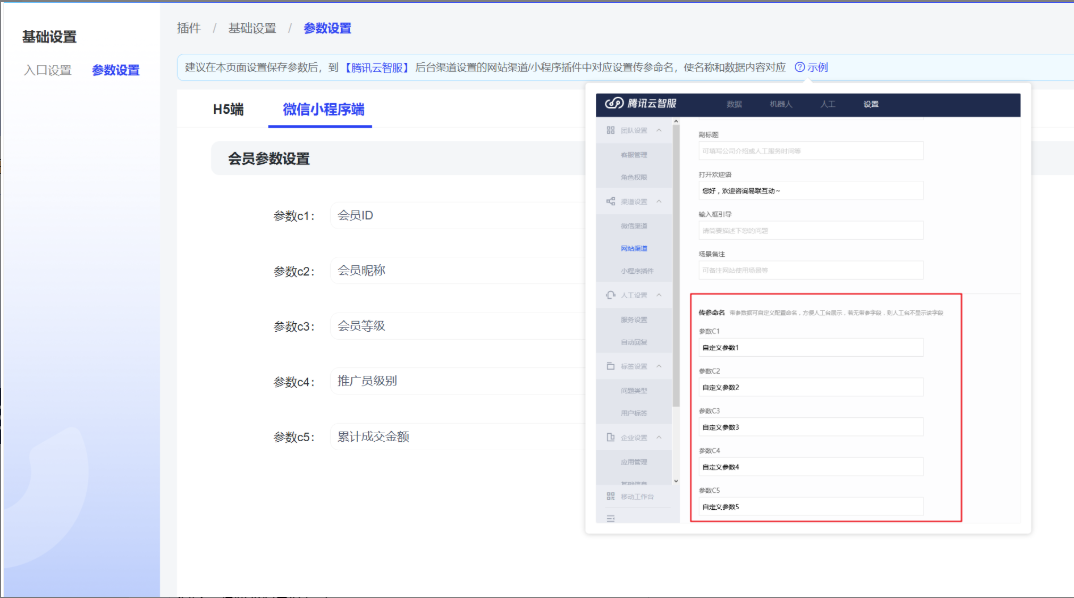Go to 基础设置 in the breadcrumb

pos(252,28)
